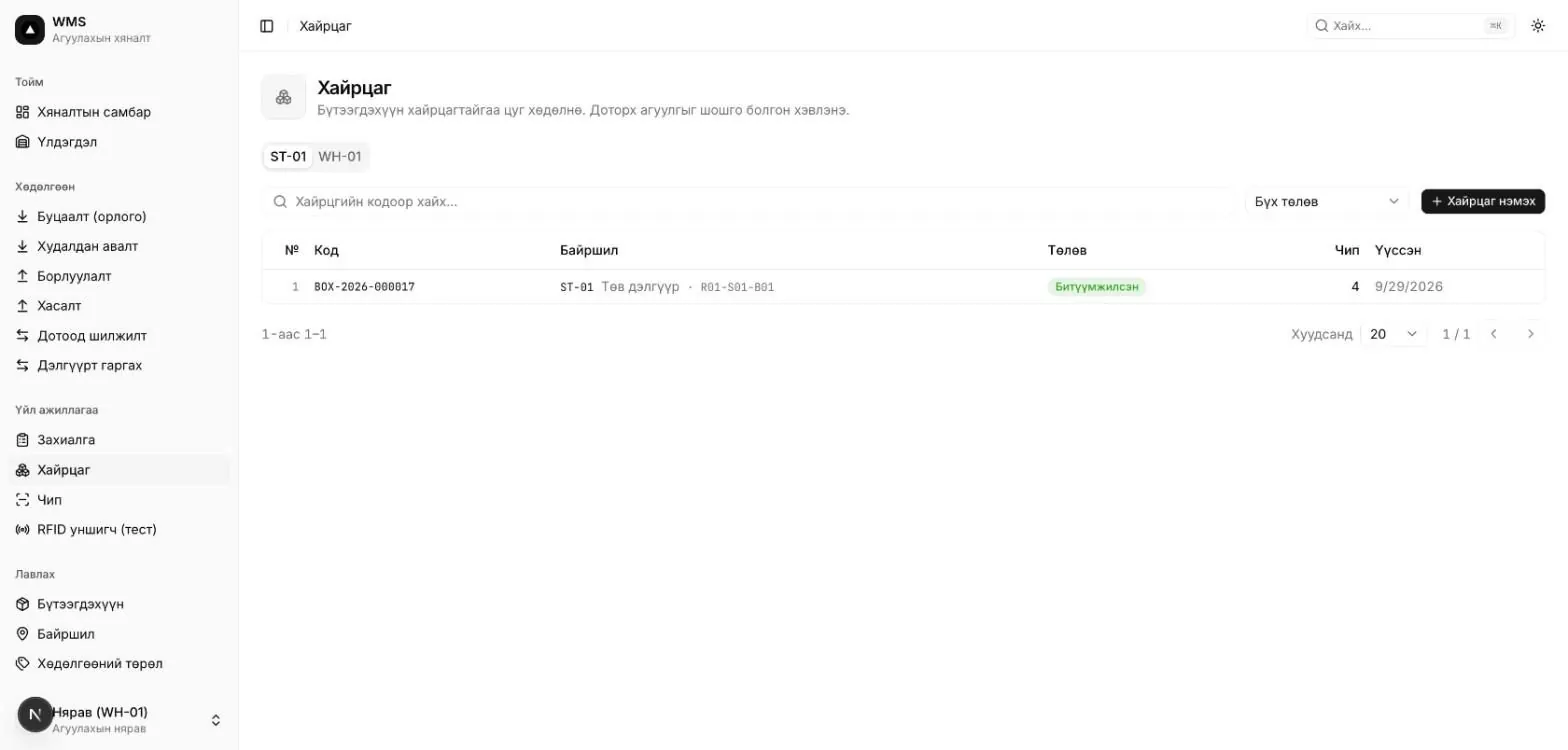
Task: Open the Бүх төлөв status dropdown
Action: tap(1327, 202)
